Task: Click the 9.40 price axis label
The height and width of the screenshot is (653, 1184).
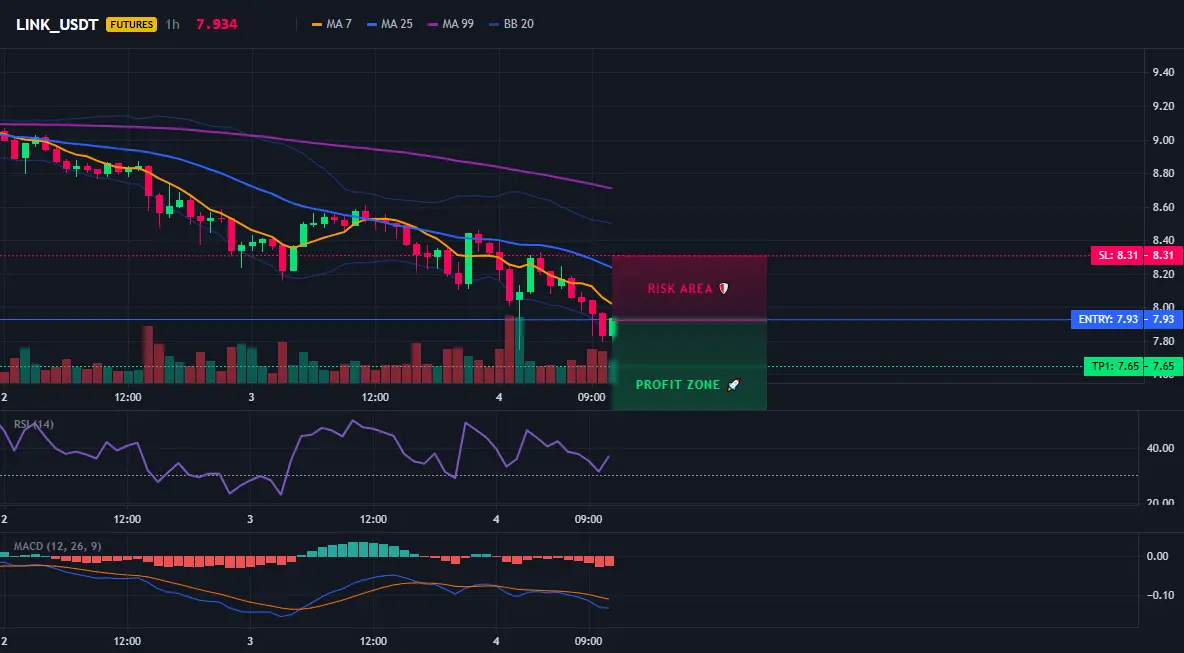Action: (1163, 72)
